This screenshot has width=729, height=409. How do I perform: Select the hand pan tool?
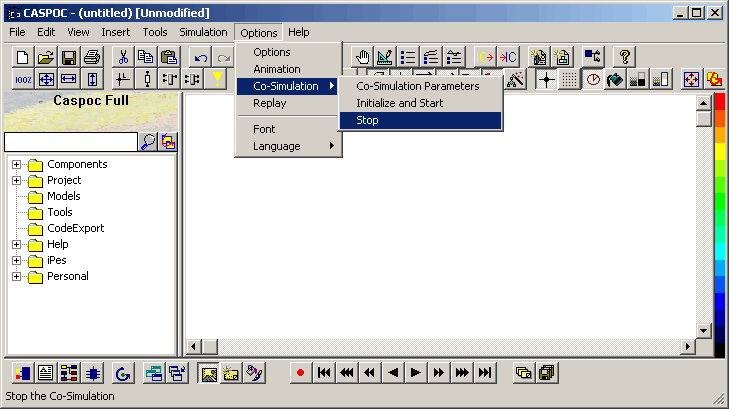click(362, 57)
